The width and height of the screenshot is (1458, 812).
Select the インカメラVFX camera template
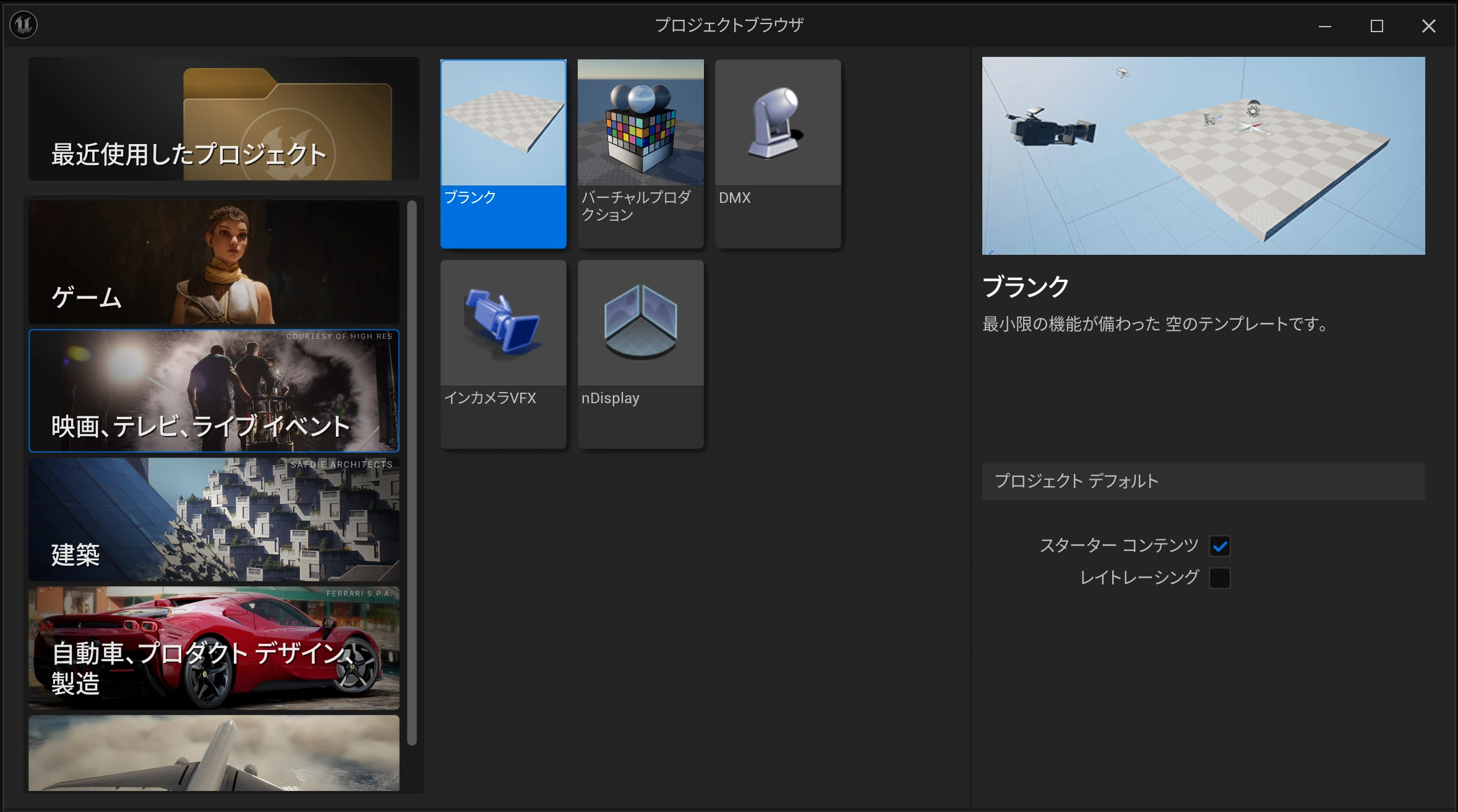point(503,323)
